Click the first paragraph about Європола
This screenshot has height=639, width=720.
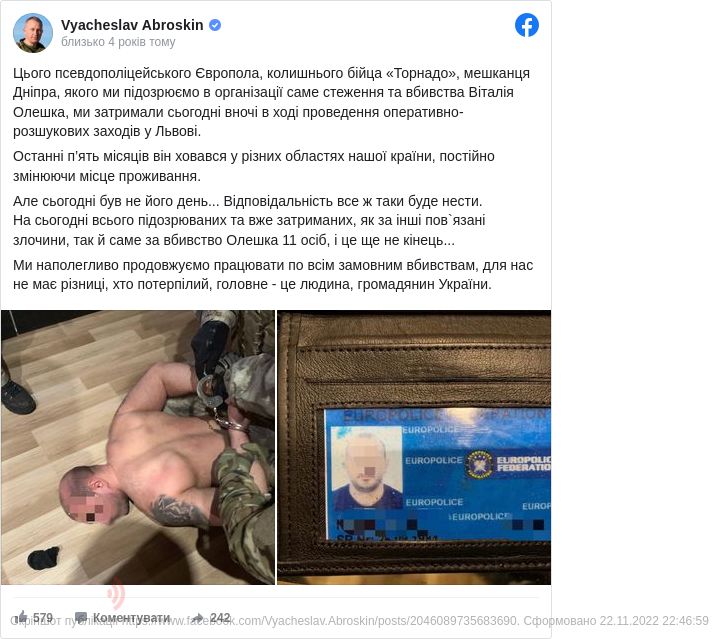[271, 102]
